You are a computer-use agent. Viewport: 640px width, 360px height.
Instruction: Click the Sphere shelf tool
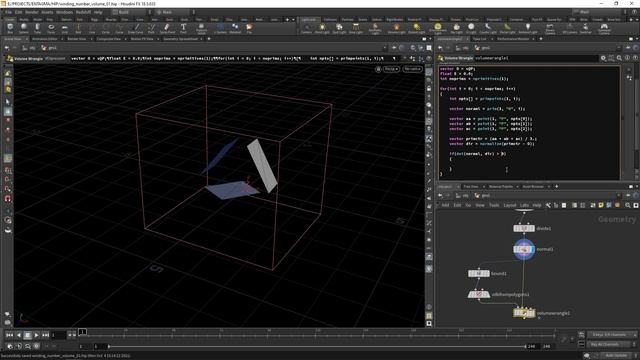[24, 28]
